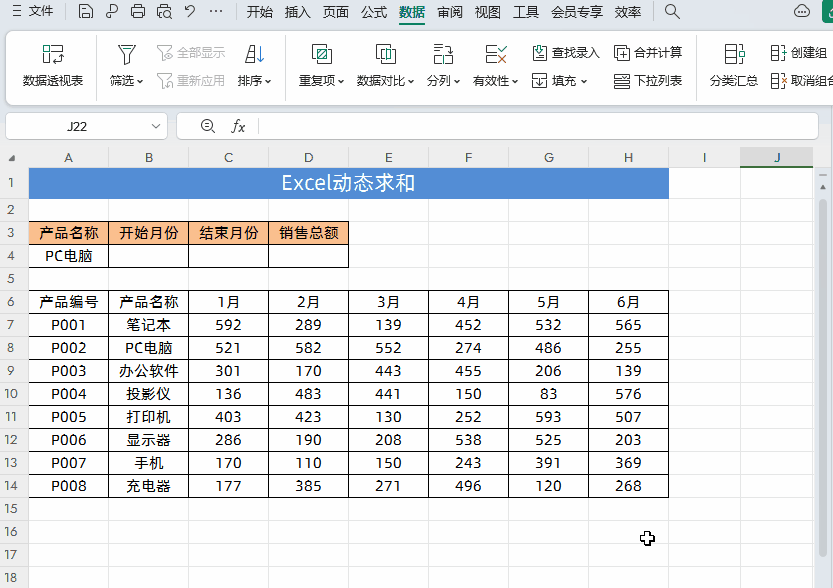Click 下拉列表 button
This screenshot has width=833, height=588.
(x=648, y=81)
